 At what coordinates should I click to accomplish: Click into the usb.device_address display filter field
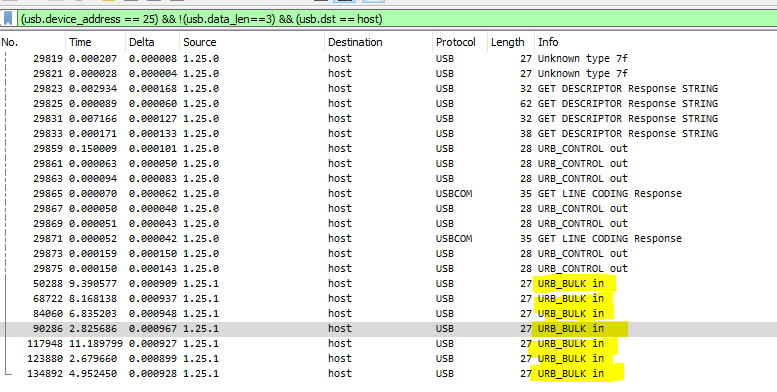click(396, 19)
